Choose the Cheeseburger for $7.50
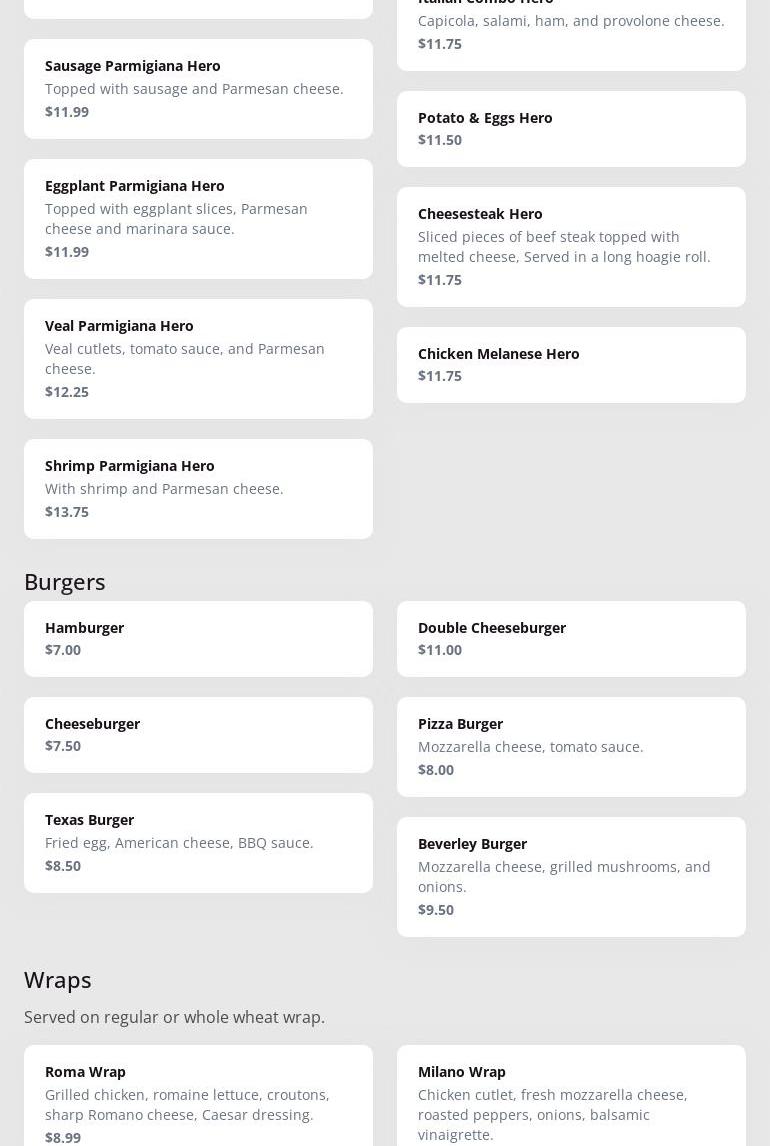Viewport: 770px width, 1146px height. click(198, 735)
